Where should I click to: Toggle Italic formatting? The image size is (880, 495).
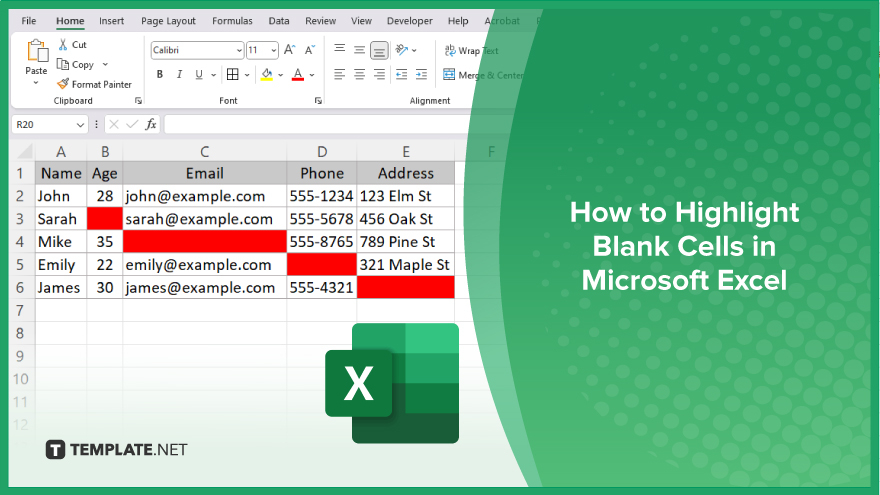pos(179,74)
